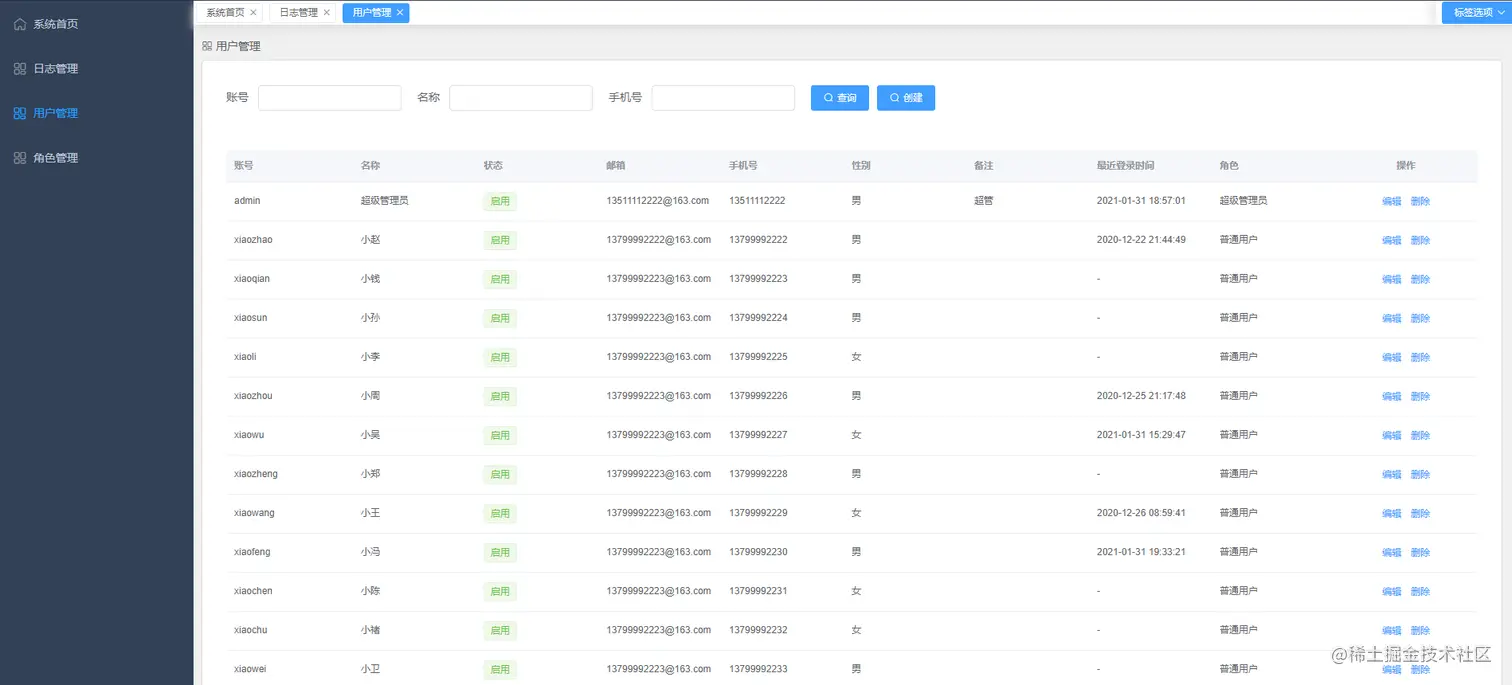
Task: Edit the xiaoqian user
Action: pyautogui.click(x=1391, y=279)
